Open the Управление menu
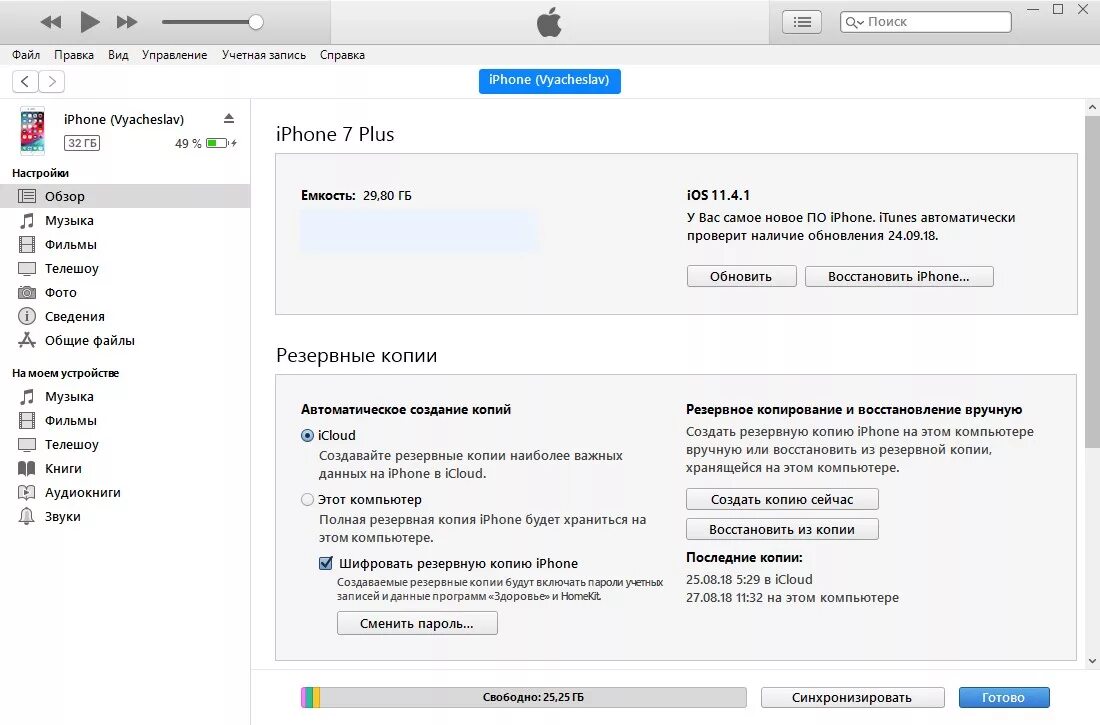The width and height of the screenshot is (1100, 725). 174,55
